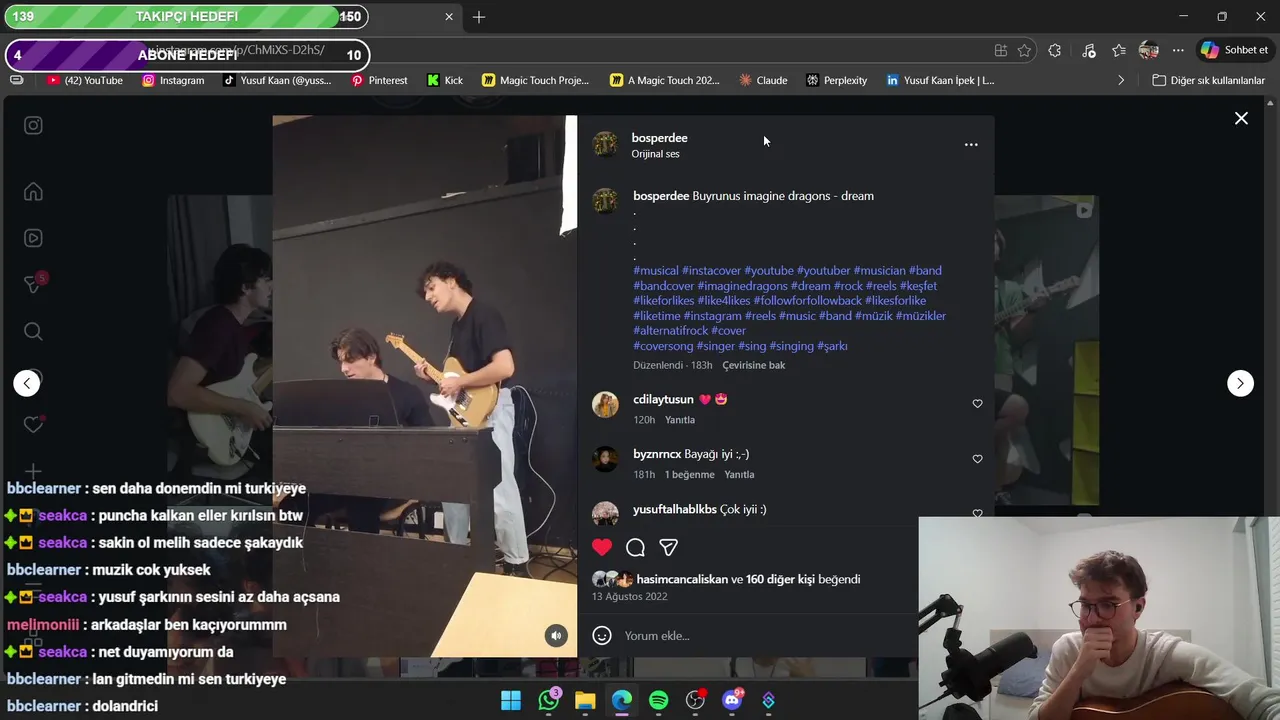Open OBS Studio from taskbar
Image resolution: width=1280 pixels, height=720 pixels.
tap(695, 701)
